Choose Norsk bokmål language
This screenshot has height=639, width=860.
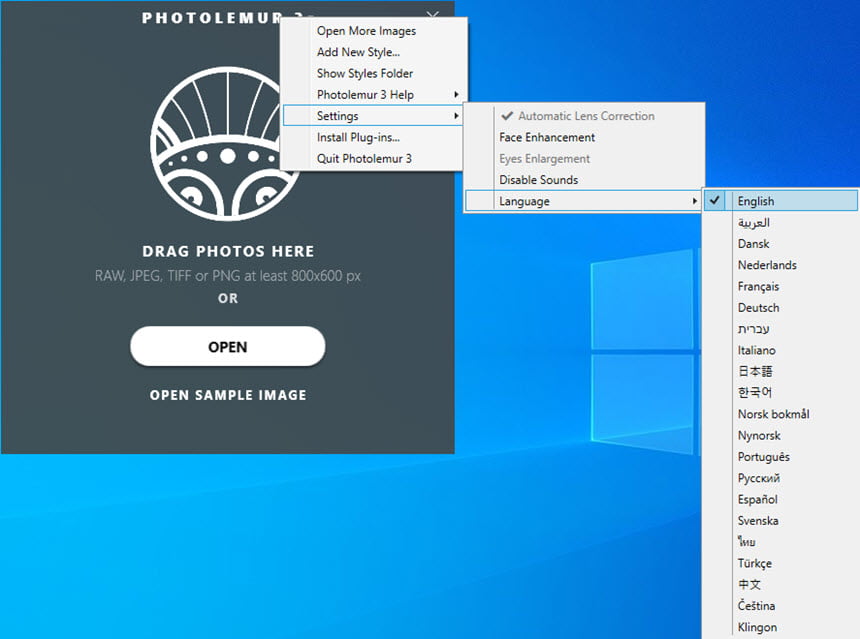(780, 414)
